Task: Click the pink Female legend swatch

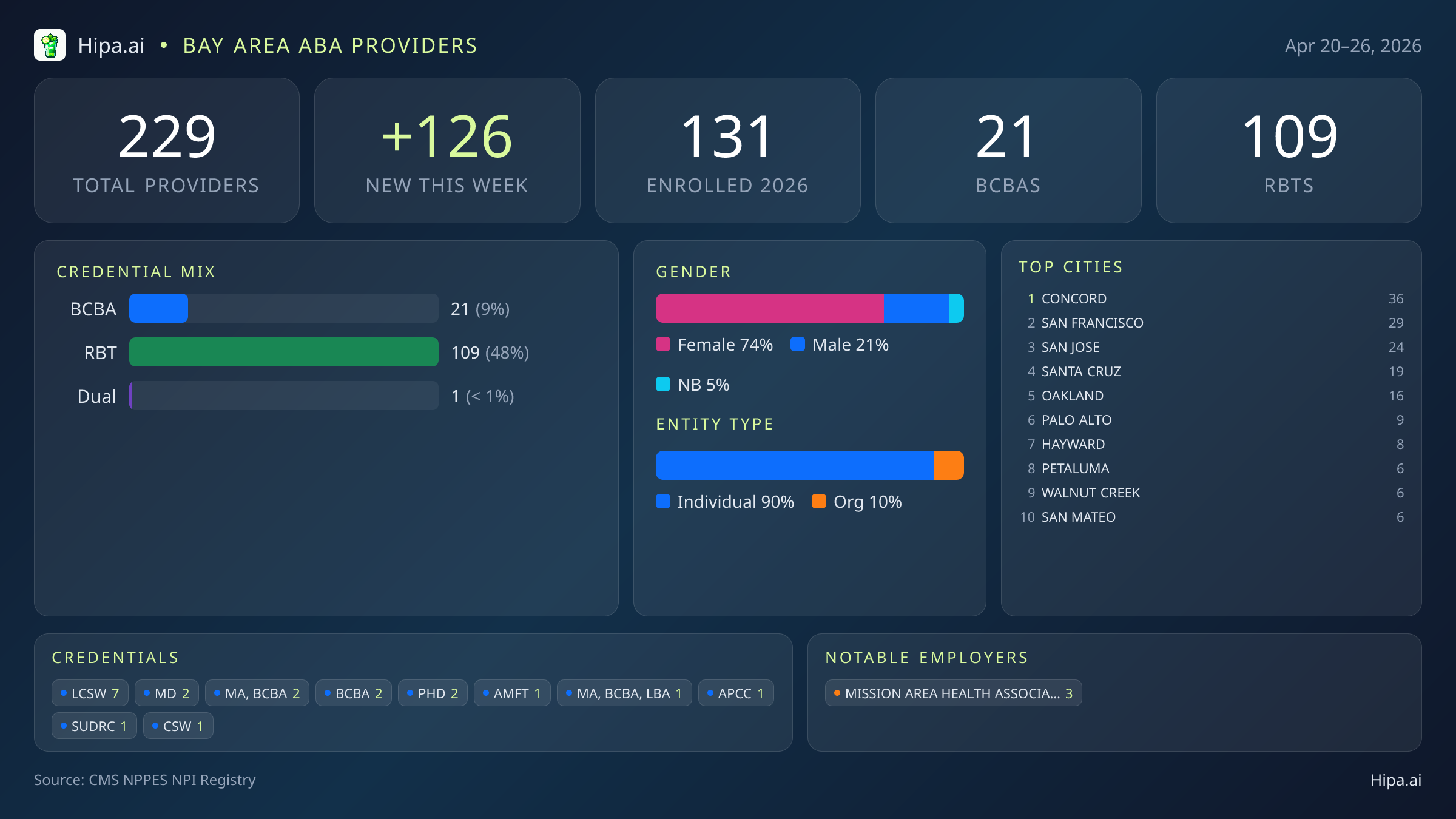Action: pyautogui.click(x=663, y=345)
